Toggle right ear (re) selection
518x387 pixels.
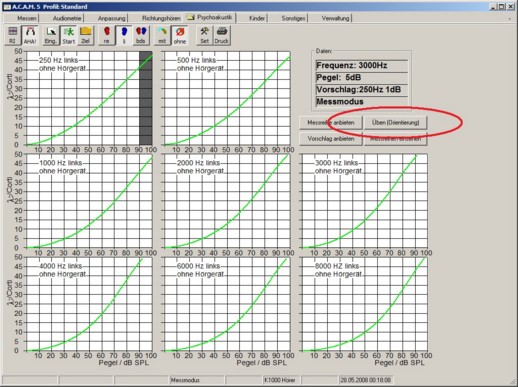point(106,35)
